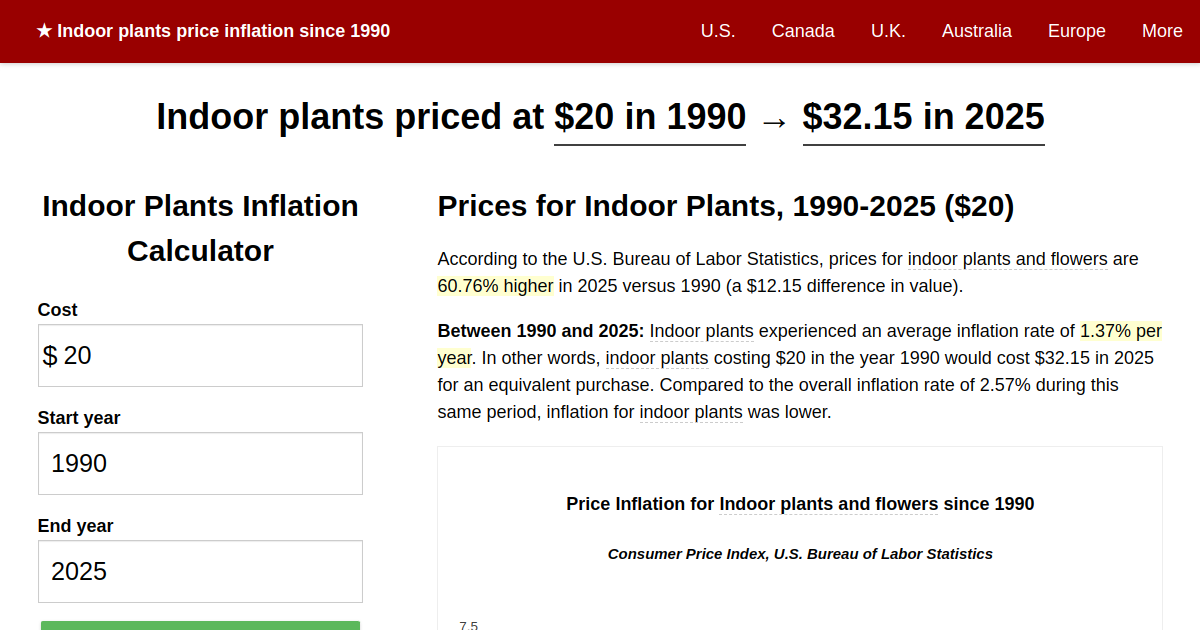This screenshot has width=1200, height=630.
Task: Click the "$20 in 1990" headline link
Action: (650, 117)
